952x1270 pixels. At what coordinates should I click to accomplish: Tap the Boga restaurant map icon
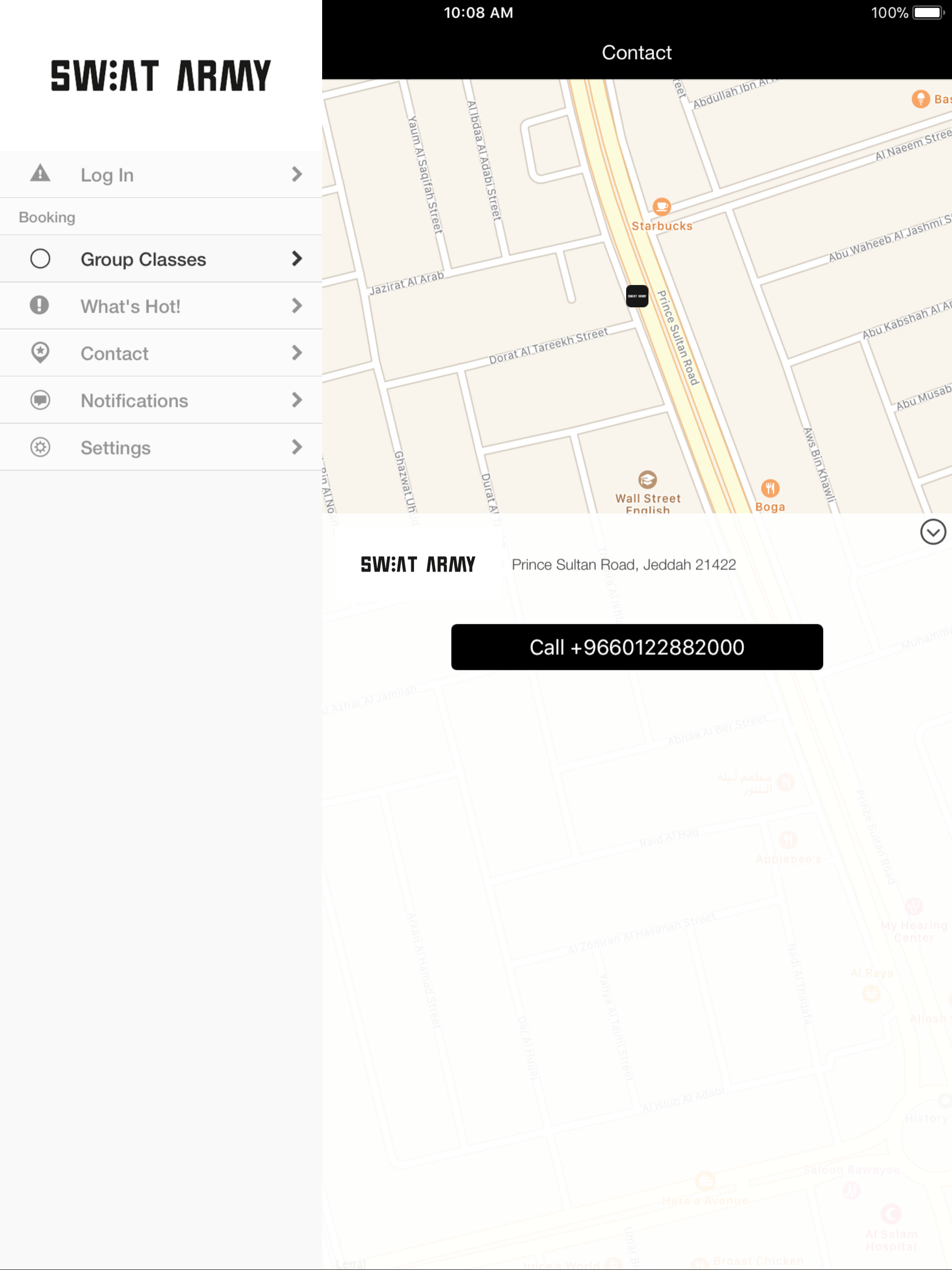click(x=770, y=489)
